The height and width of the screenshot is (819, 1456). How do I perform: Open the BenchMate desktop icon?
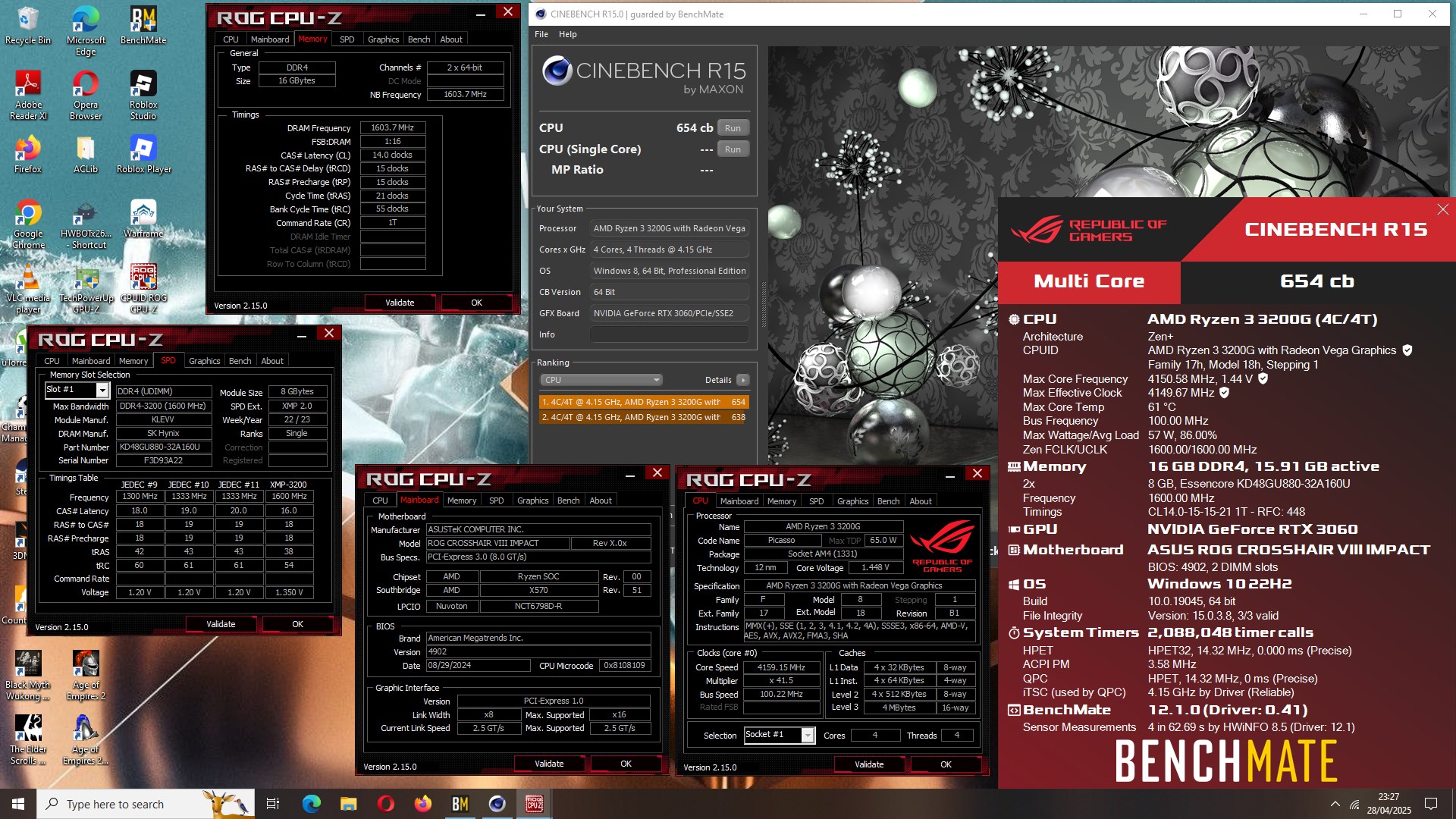click(x=143, y=27)
